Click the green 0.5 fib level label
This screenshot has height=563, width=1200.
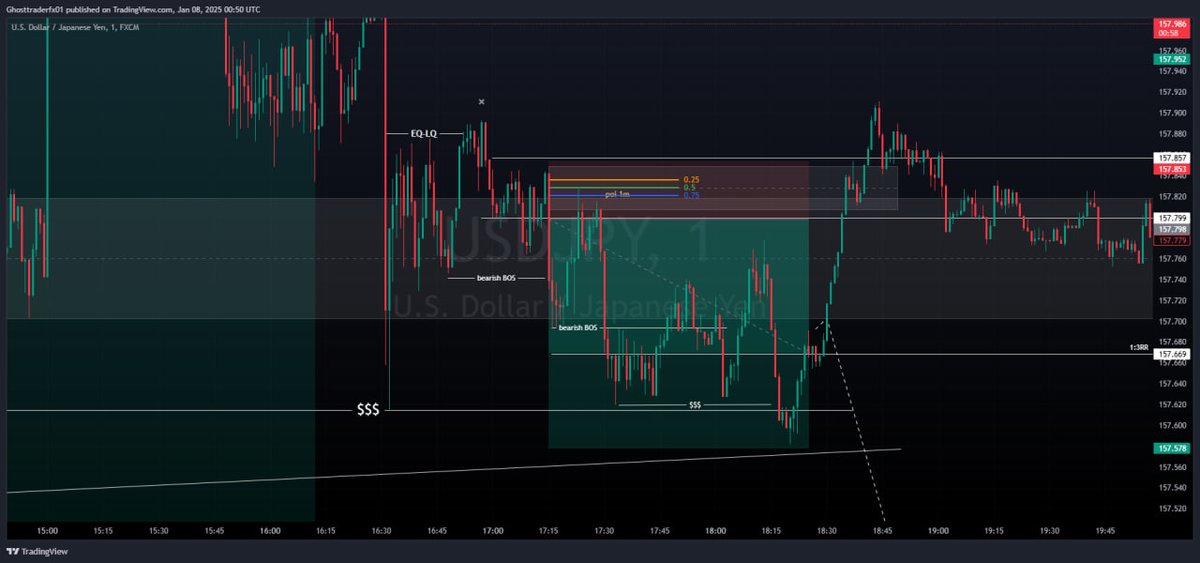point(690,187)
